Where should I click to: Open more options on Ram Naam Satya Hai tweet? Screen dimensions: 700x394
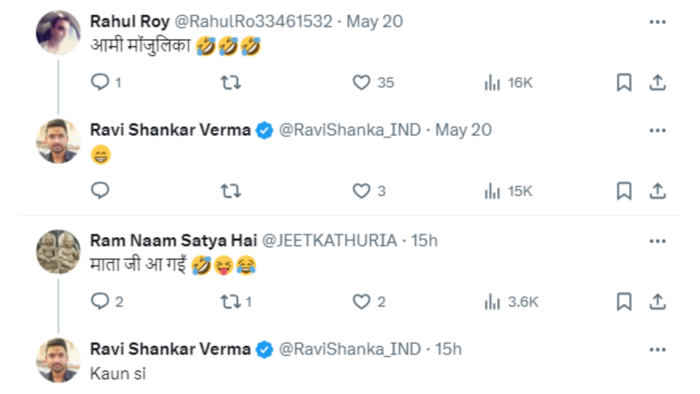pos(658,241)
